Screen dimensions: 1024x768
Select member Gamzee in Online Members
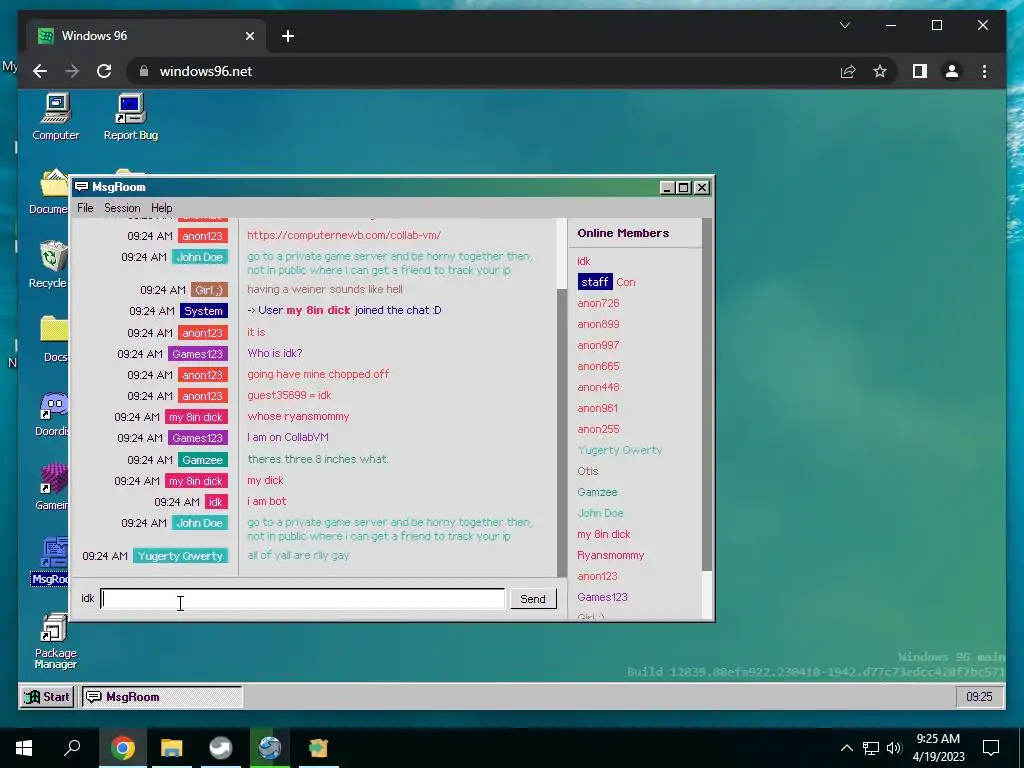[597, 492]
